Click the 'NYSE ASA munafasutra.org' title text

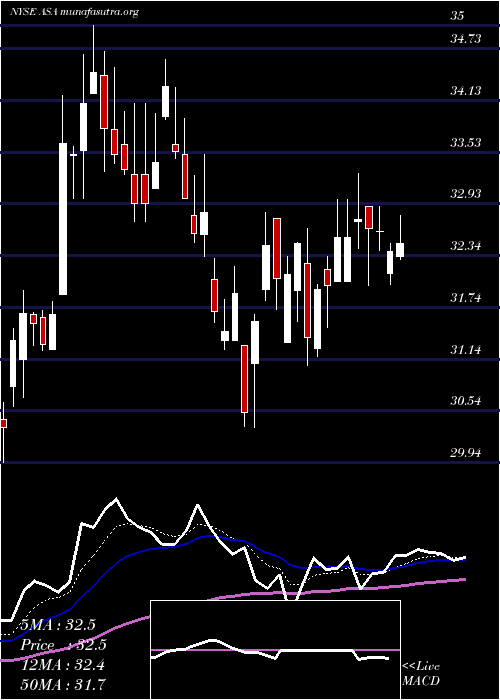point(74,12)
